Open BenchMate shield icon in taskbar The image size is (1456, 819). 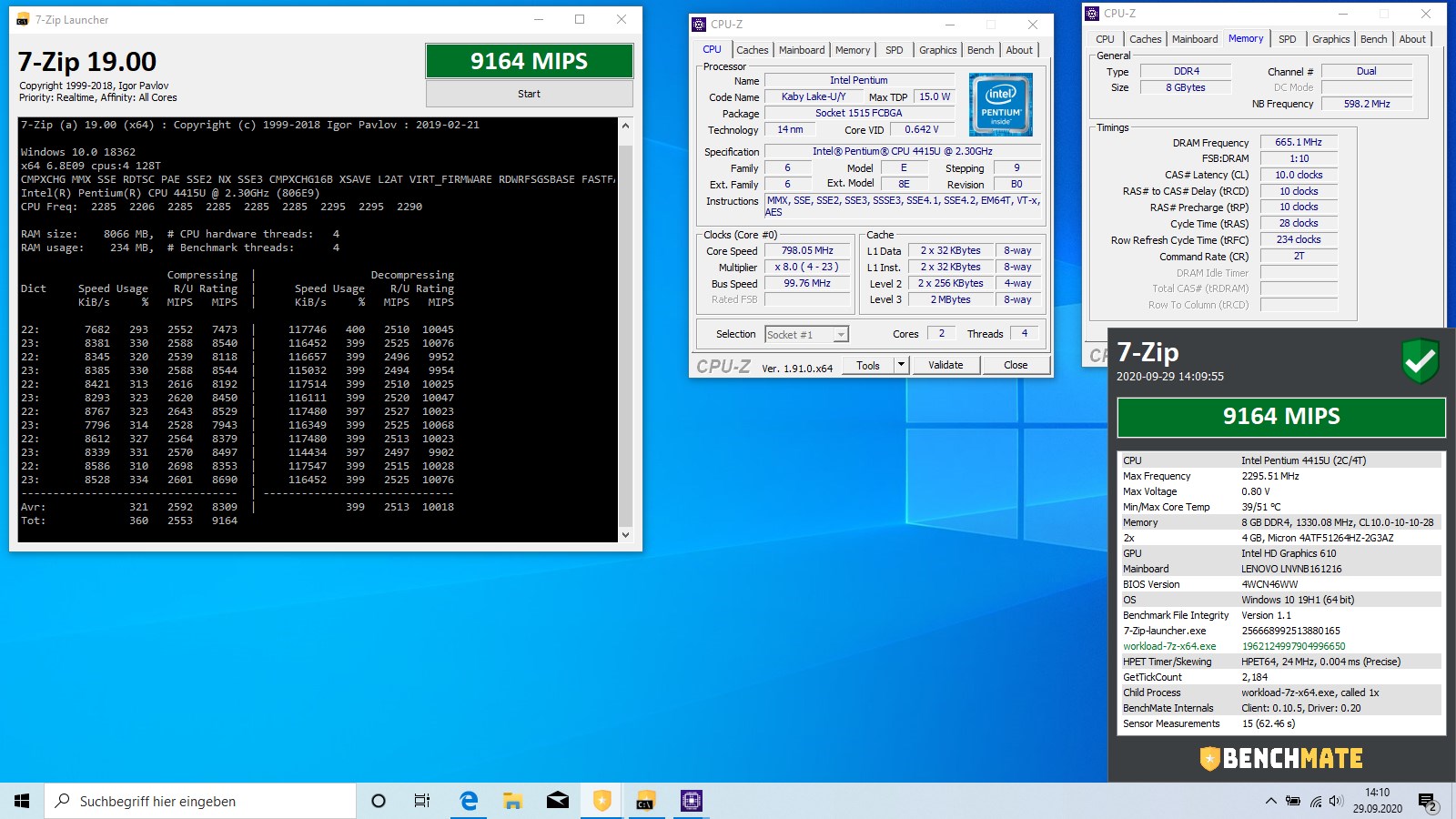[602, 801]
